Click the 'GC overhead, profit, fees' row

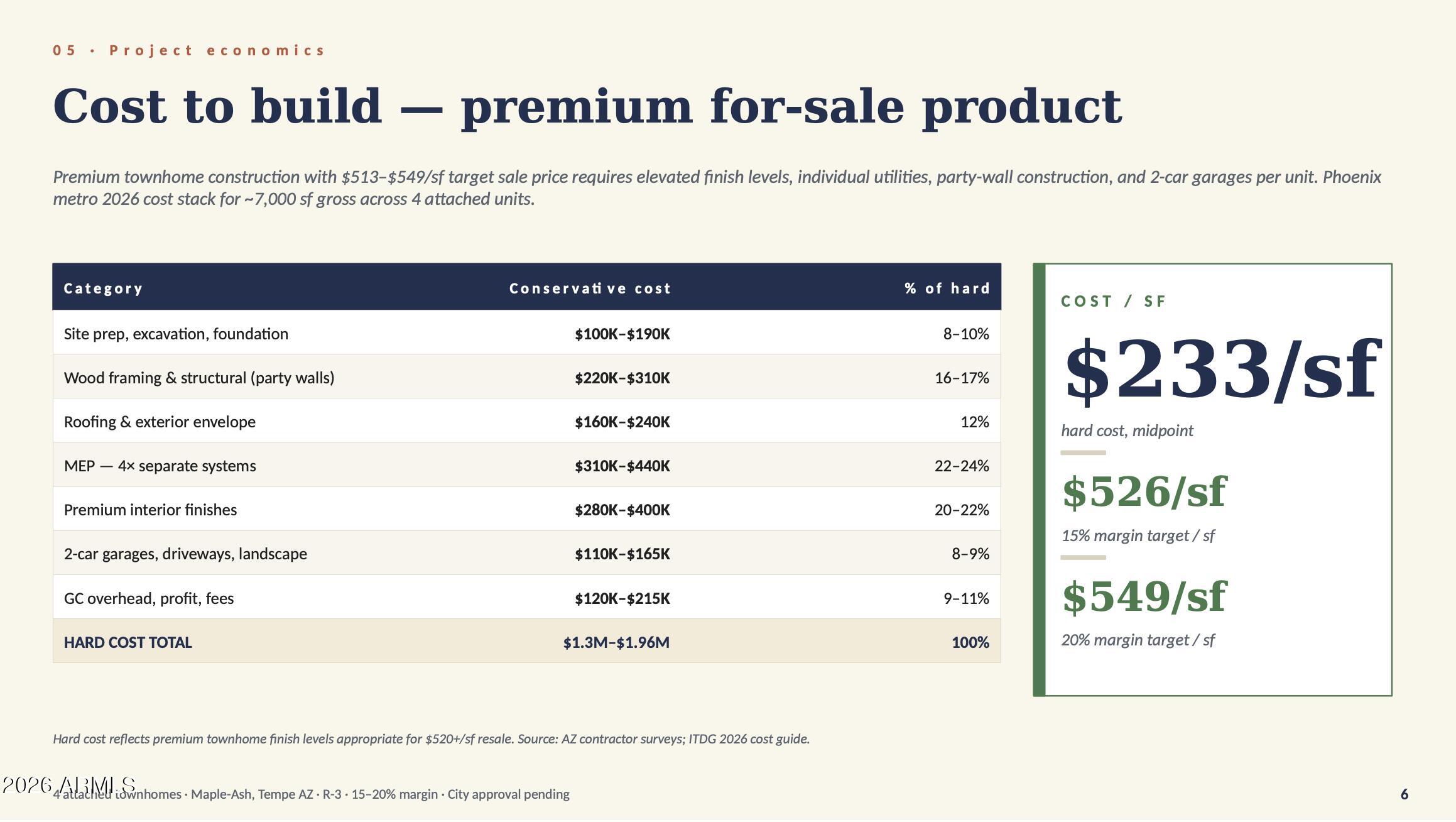(x=526, y=596)
